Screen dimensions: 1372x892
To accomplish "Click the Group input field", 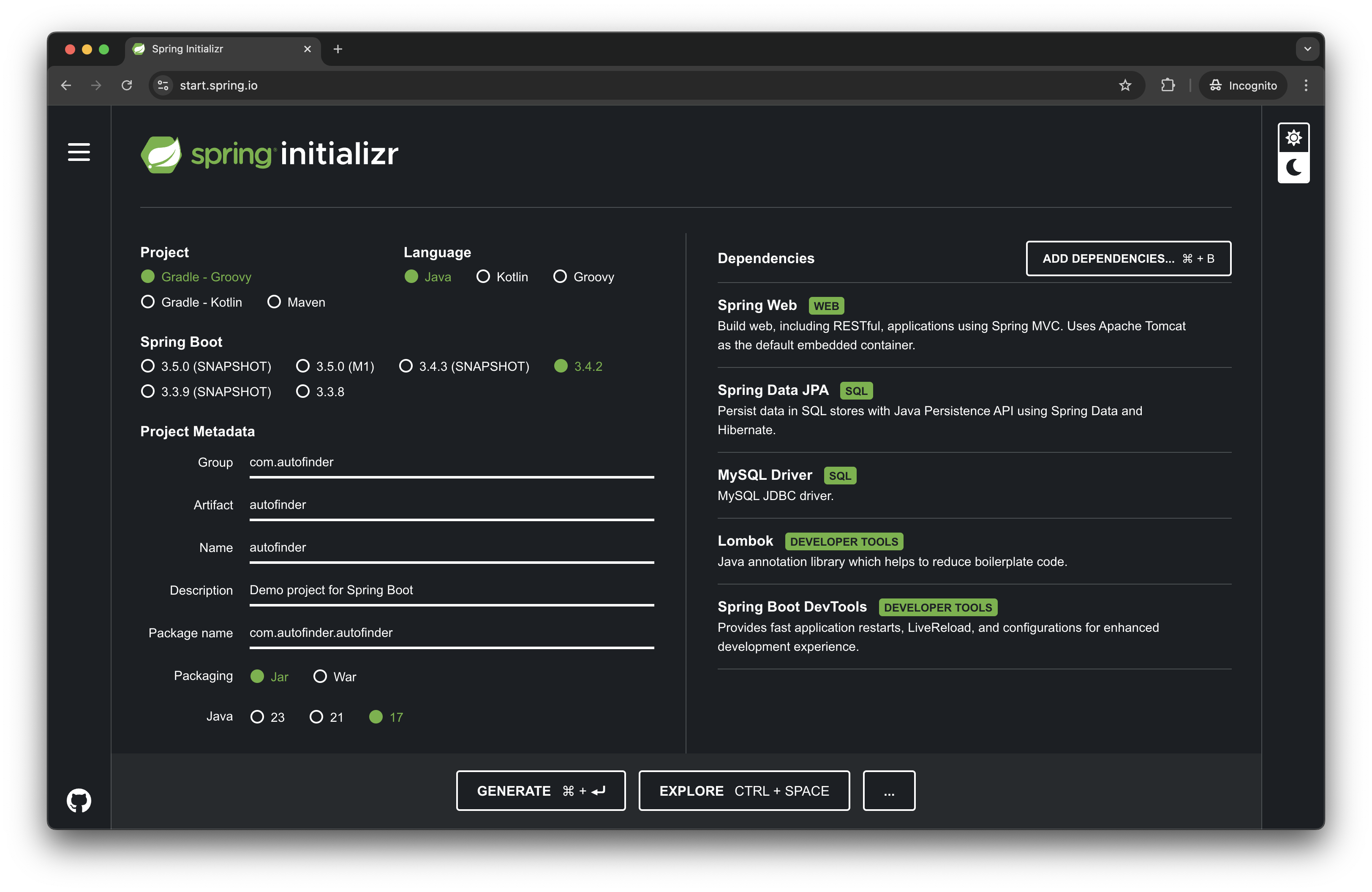I will pos(452,463).
